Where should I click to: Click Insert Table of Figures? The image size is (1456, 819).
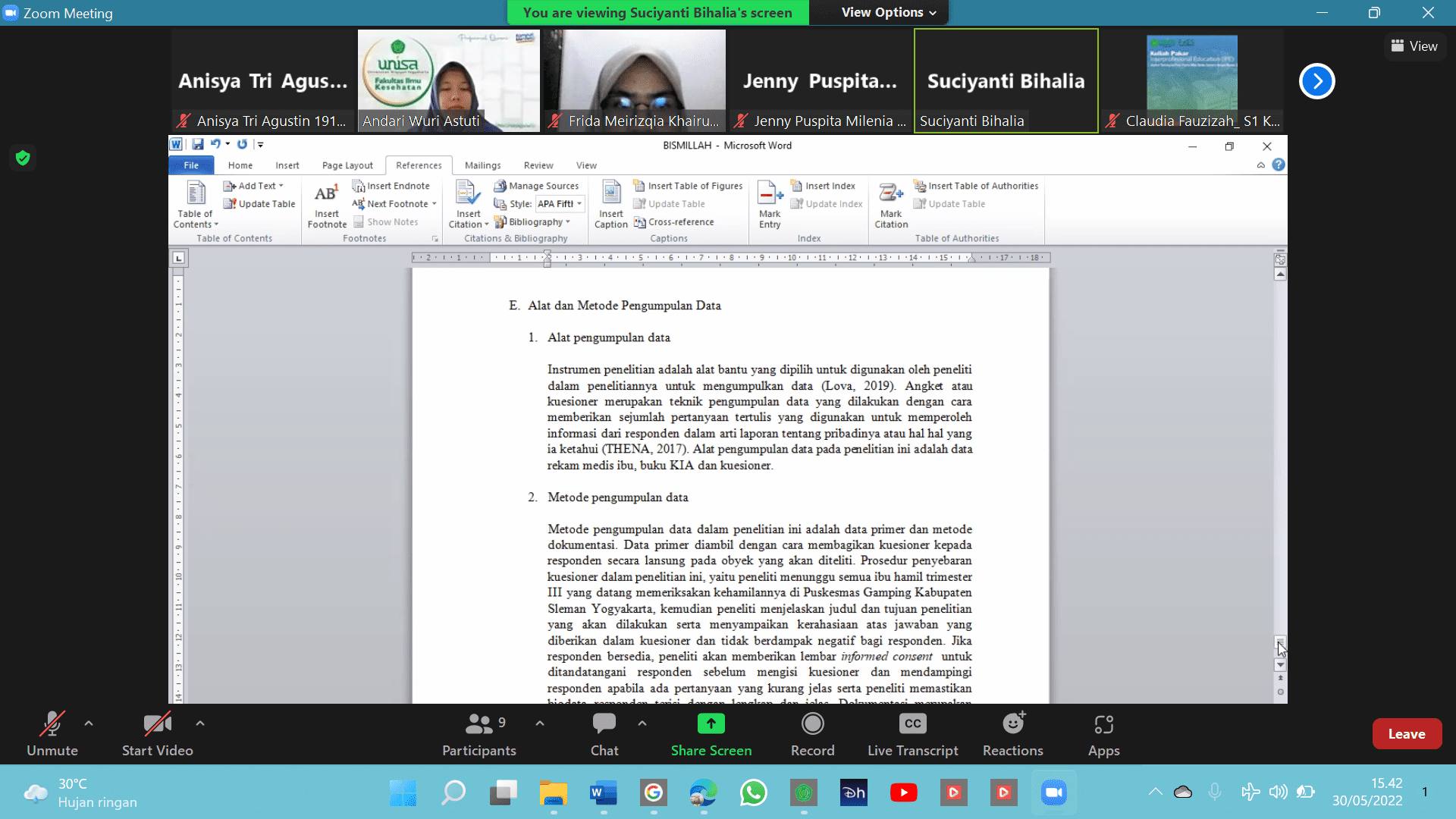[688, 186]
